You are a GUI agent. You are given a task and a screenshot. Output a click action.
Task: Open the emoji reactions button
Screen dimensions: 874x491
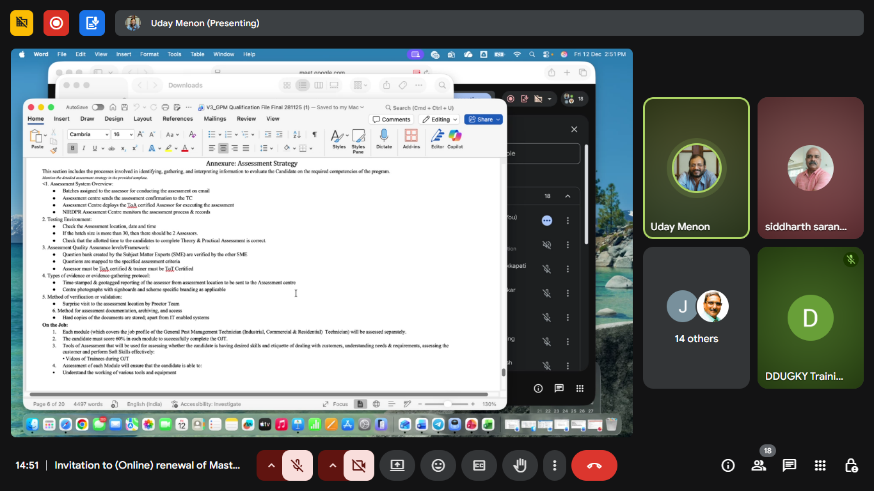tap(438, 465)
